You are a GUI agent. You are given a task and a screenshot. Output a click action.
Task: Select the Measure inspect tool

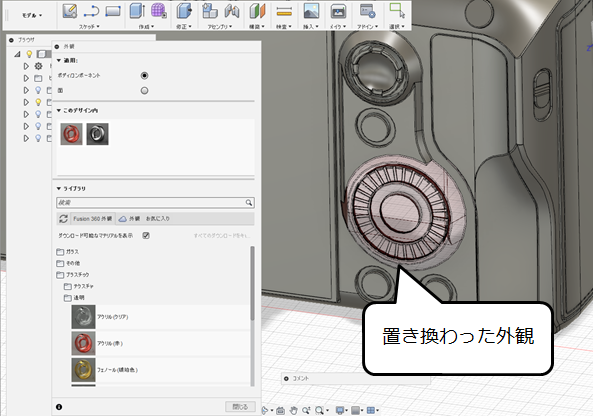(284, 12)
